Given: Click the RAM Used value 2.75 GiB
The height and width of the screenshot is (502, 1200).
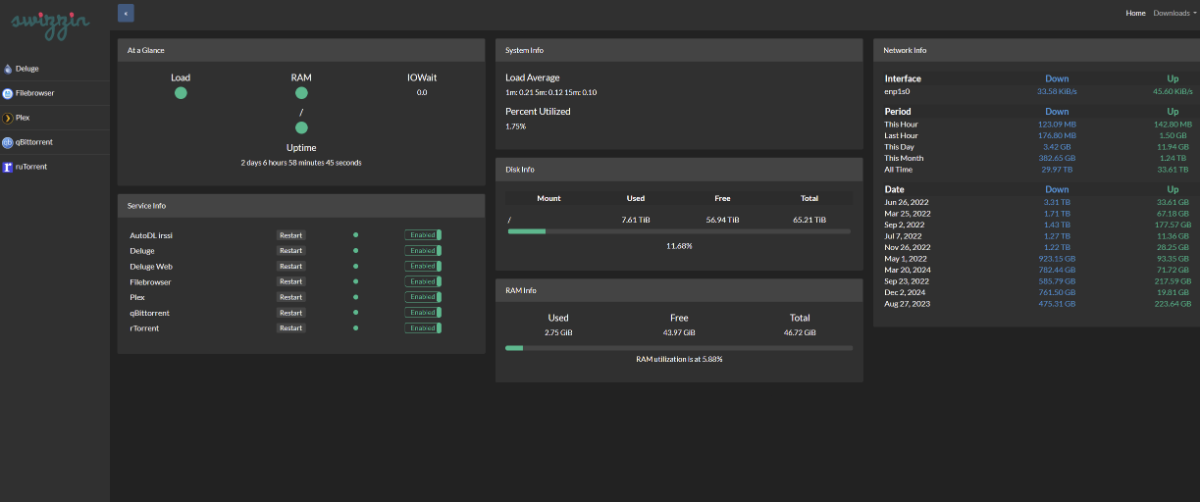Looking at the screenshot, I should pos(558,332).
